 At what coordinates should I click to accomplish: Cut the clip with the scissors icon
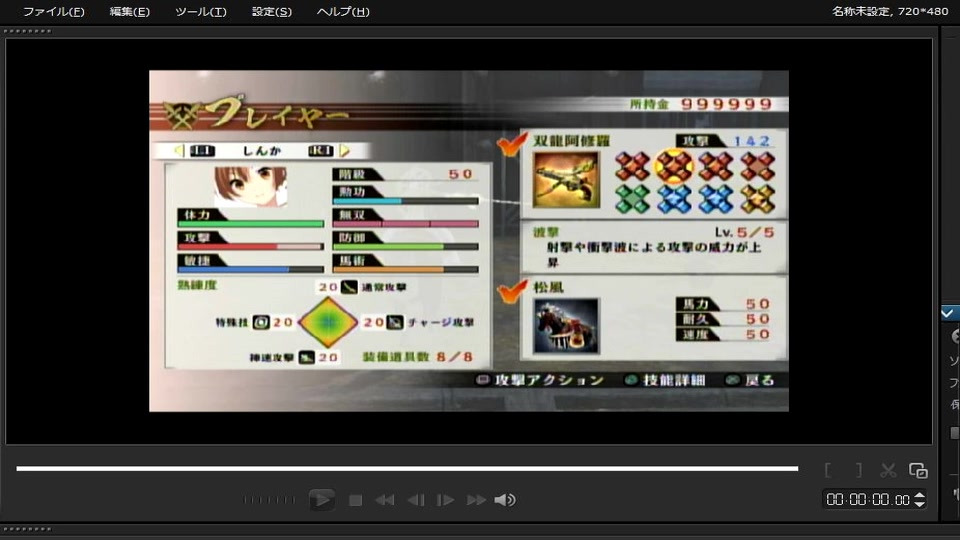tap(888, 470)
